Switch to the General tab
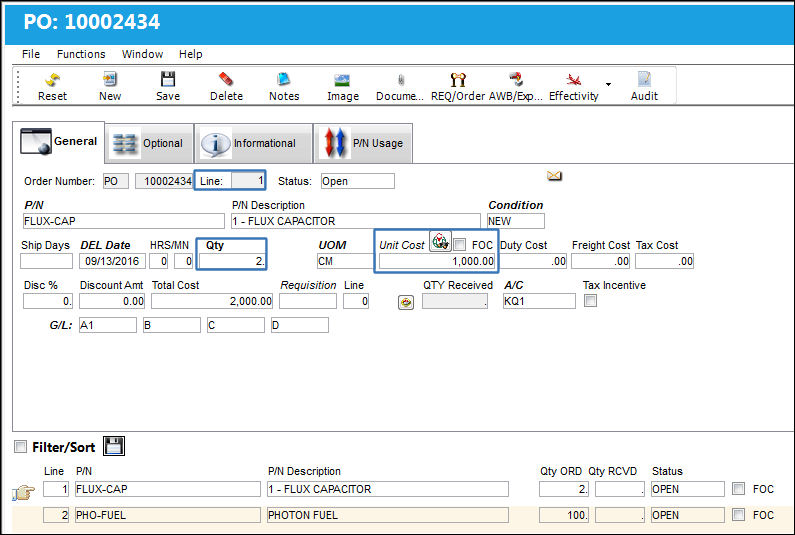 [59, 142]
